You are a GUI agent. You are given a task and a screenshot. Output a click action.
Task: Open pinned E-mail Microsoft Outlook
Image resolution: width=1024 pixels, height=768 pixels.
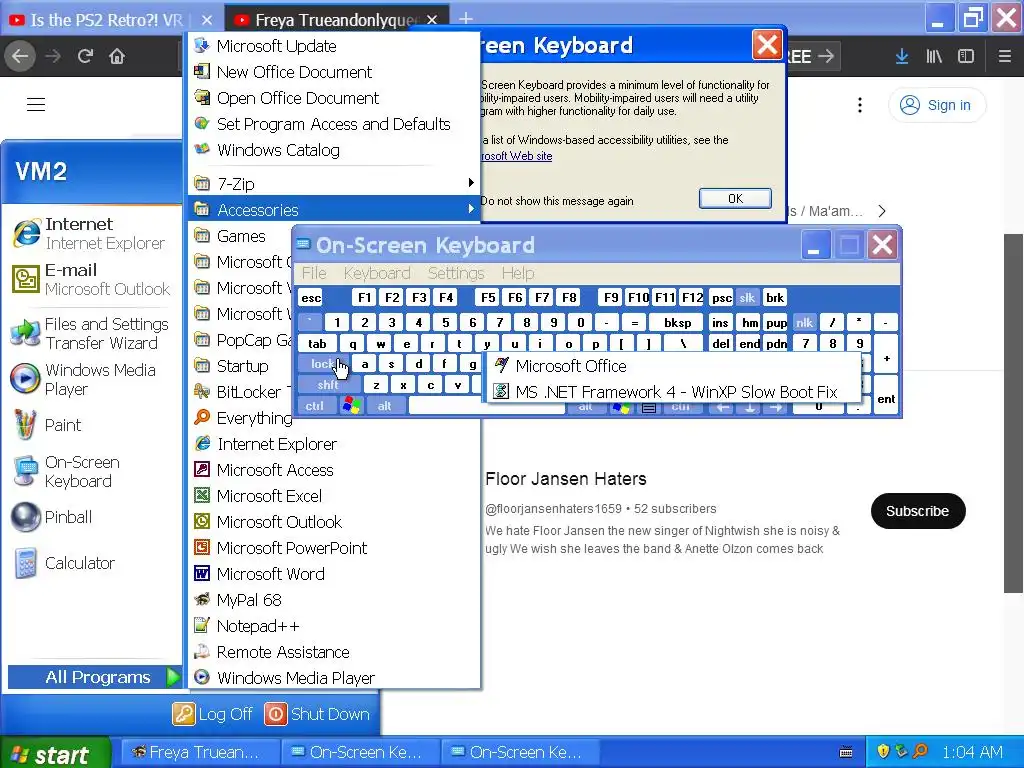(x=92, y=280)
